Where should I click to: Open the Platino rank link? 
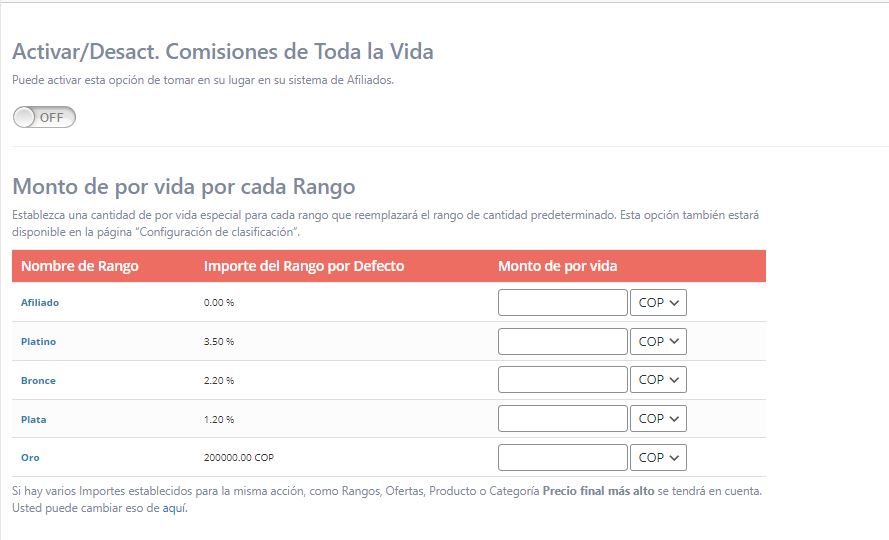click(x=38, y=342)
